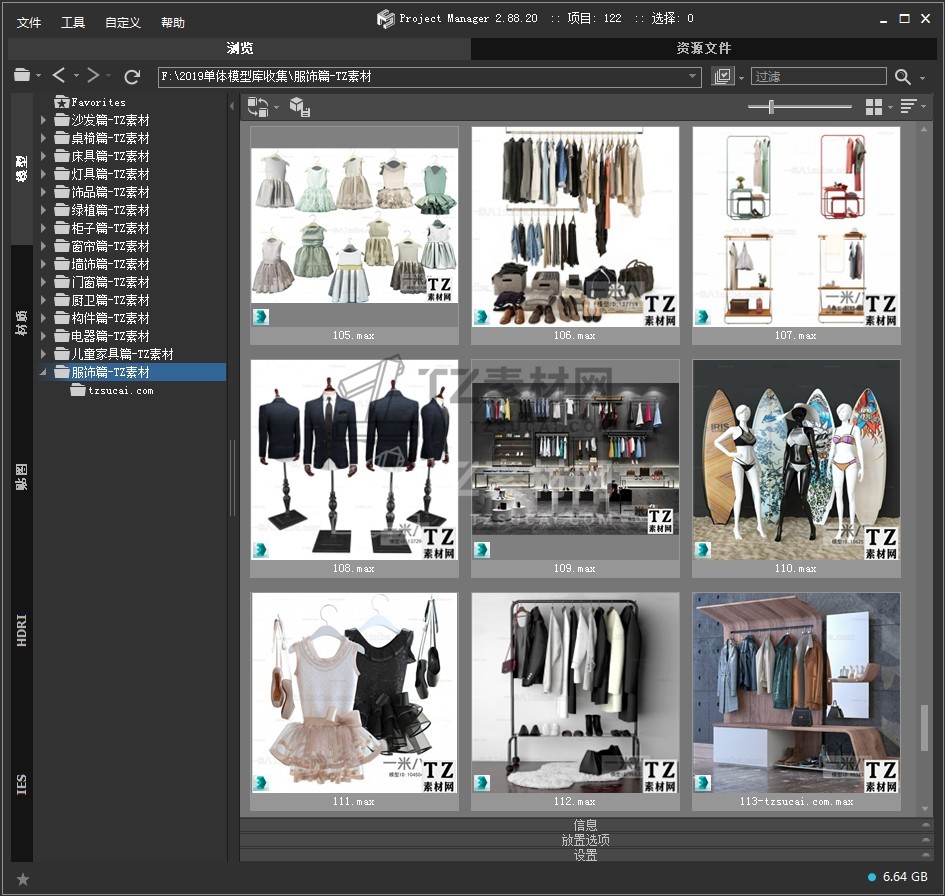
Task: Switch thumbnail view with the grid icon
Action: [874, 106]
